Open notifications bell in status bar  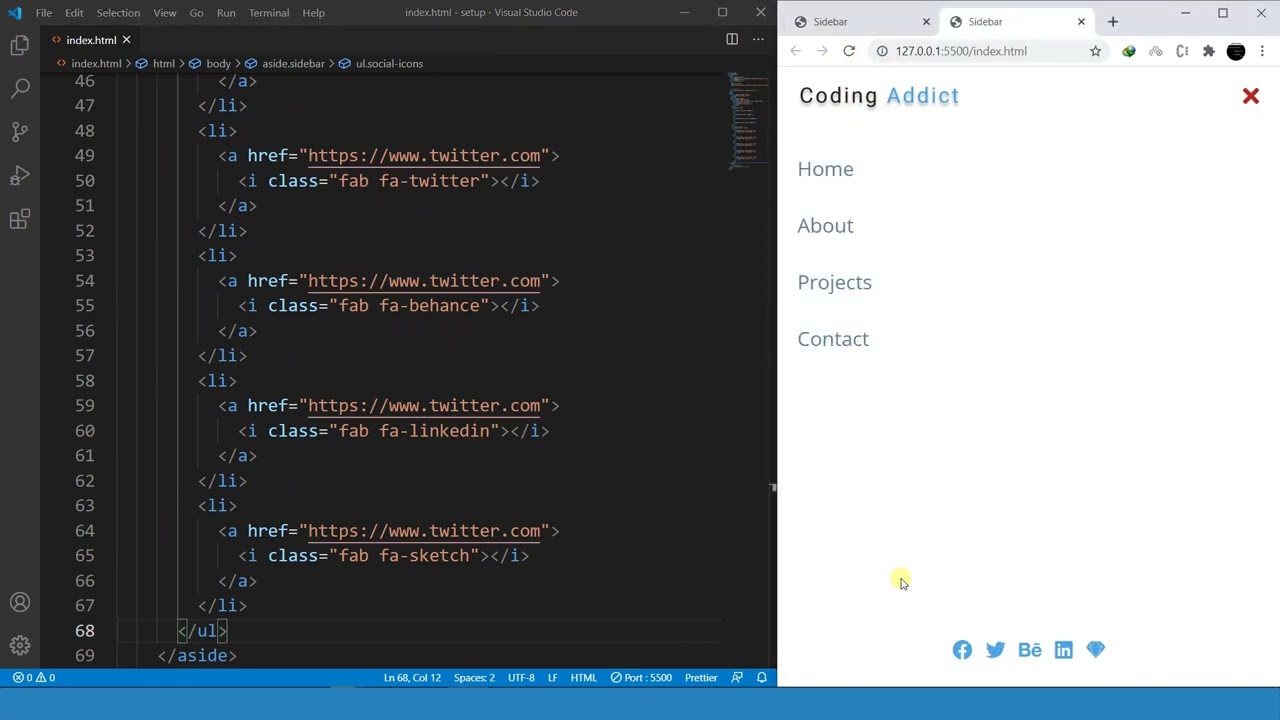762,678
